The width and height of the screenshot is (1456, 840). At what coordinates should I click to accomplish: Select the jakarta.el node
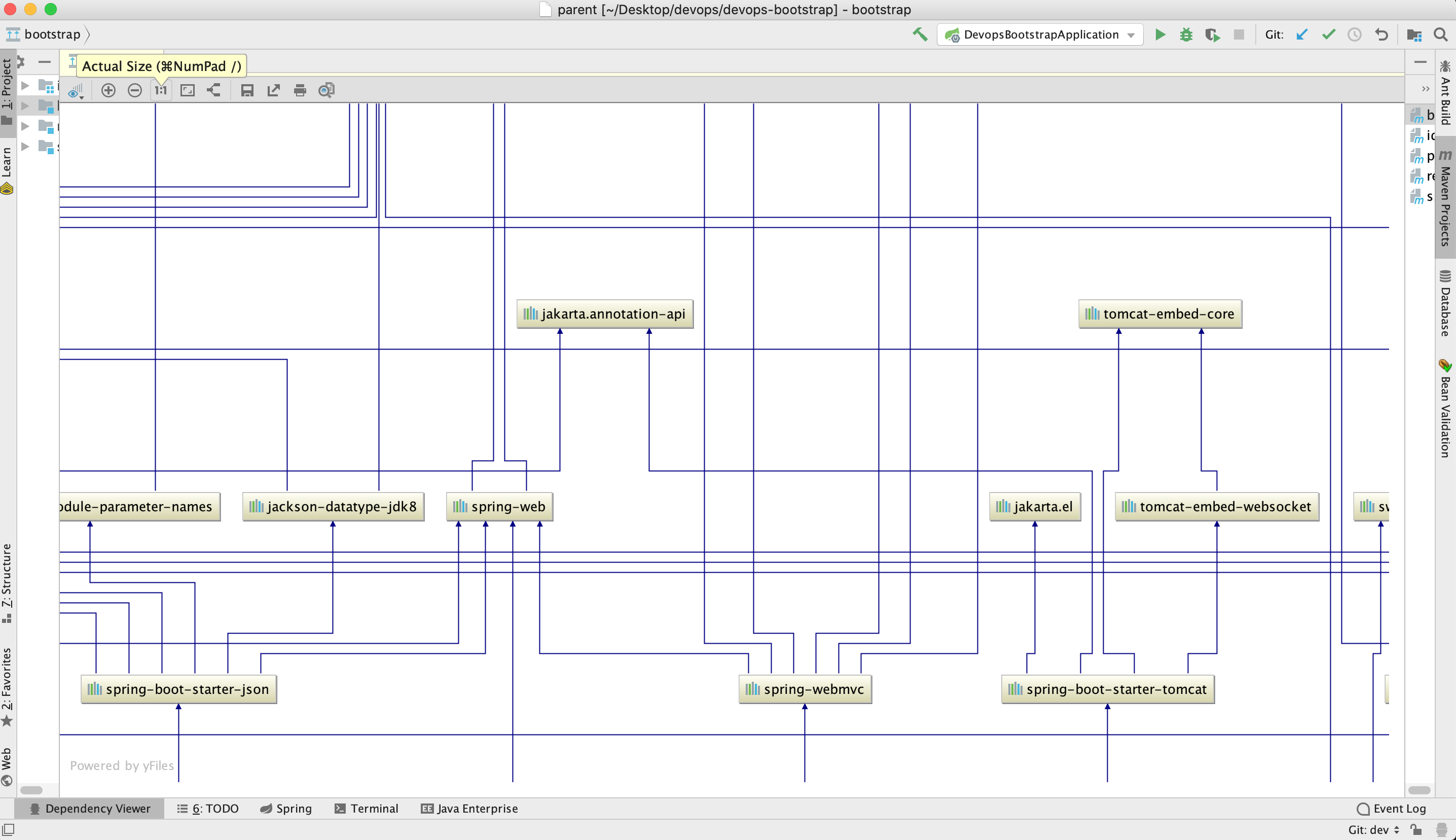click(1035, 507)
